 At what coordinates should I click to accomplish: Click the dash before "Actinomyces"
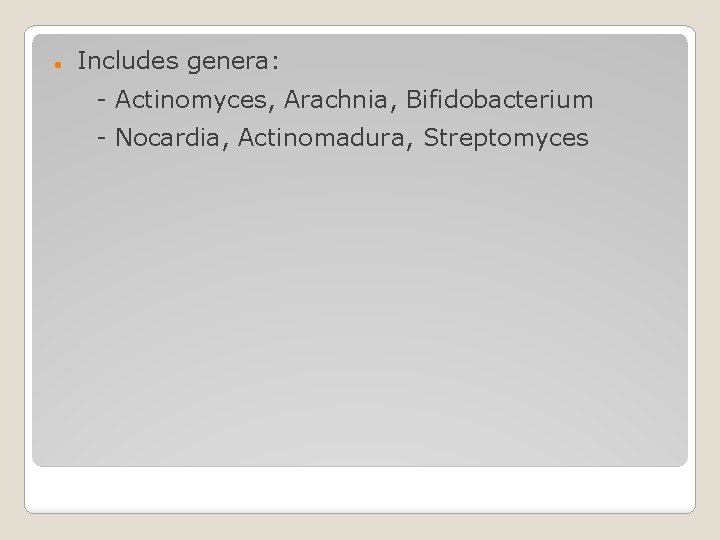(x=102, y=101)
